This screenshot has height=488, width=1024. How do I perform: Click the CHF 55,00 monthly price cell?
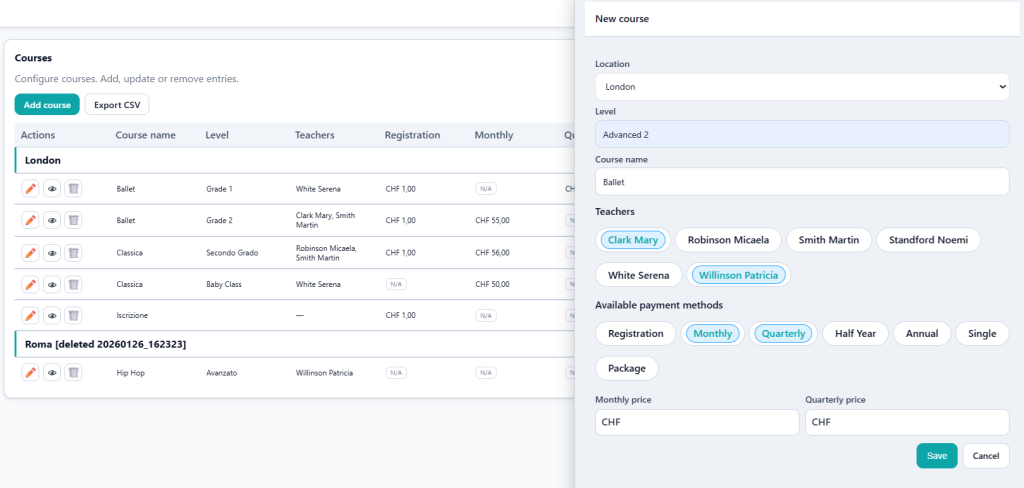click(492, 220)
